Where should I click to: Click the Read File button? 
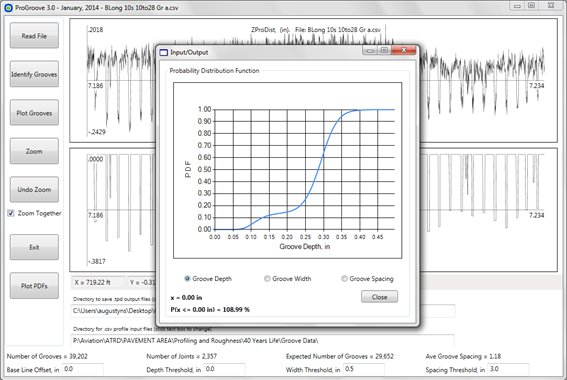coord(34,35)
